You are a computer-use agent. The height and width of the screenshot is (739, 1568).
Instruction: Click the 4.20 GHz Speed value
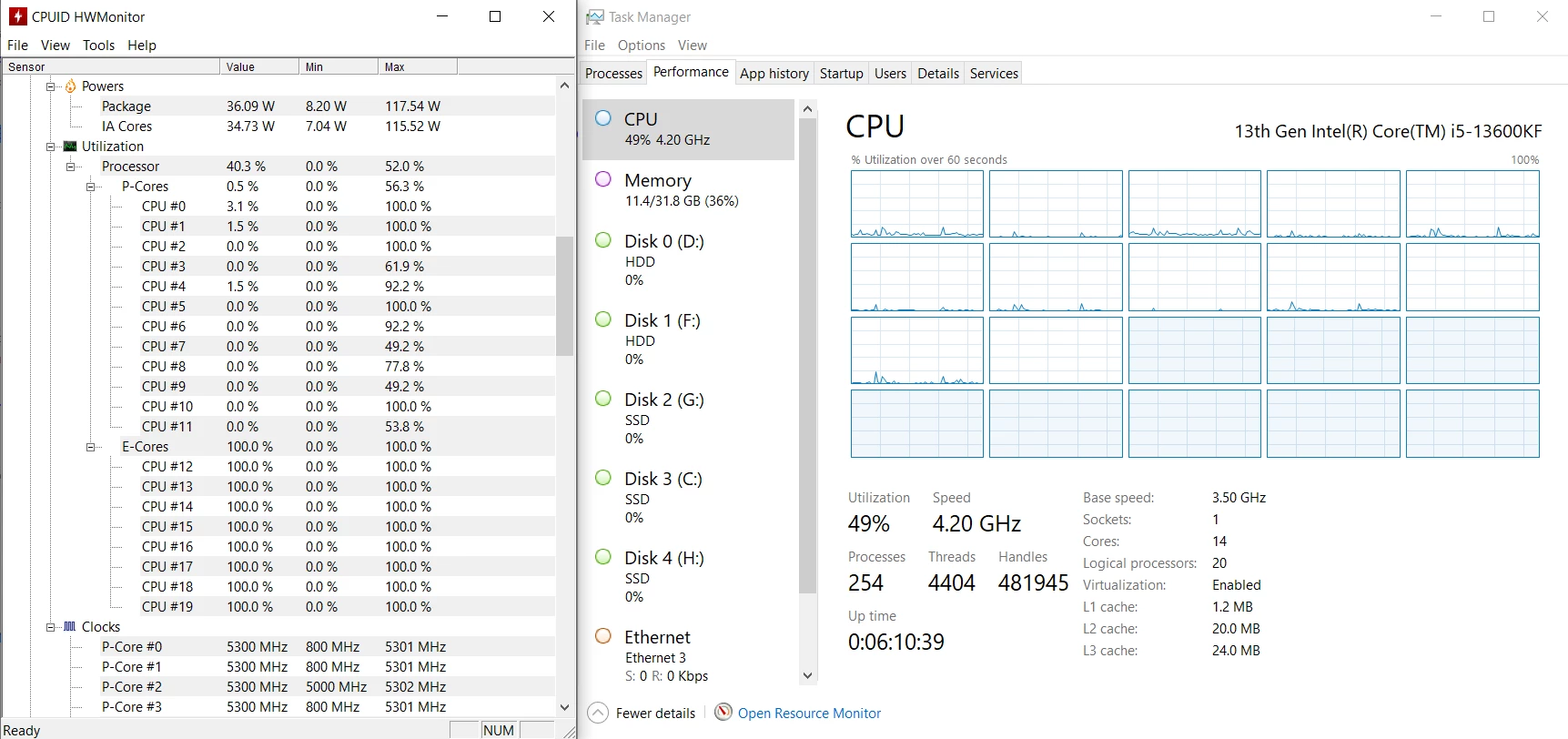click(976, 523)
